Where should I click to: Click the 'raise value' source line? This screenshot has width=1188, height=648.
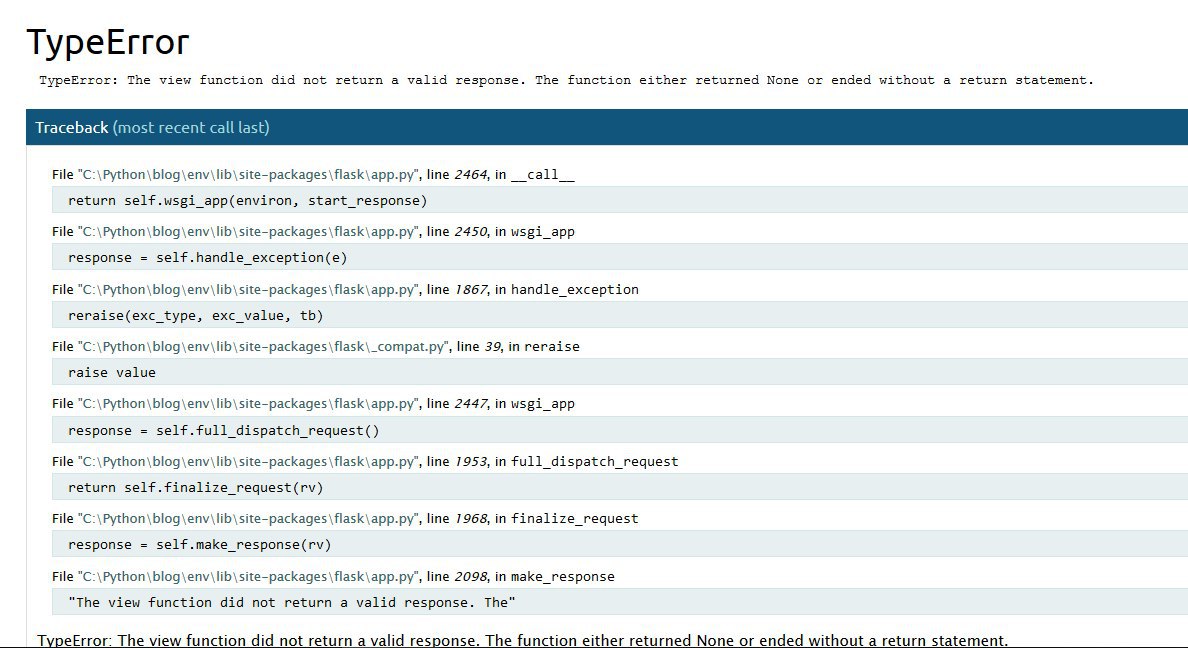click(112, 372)
